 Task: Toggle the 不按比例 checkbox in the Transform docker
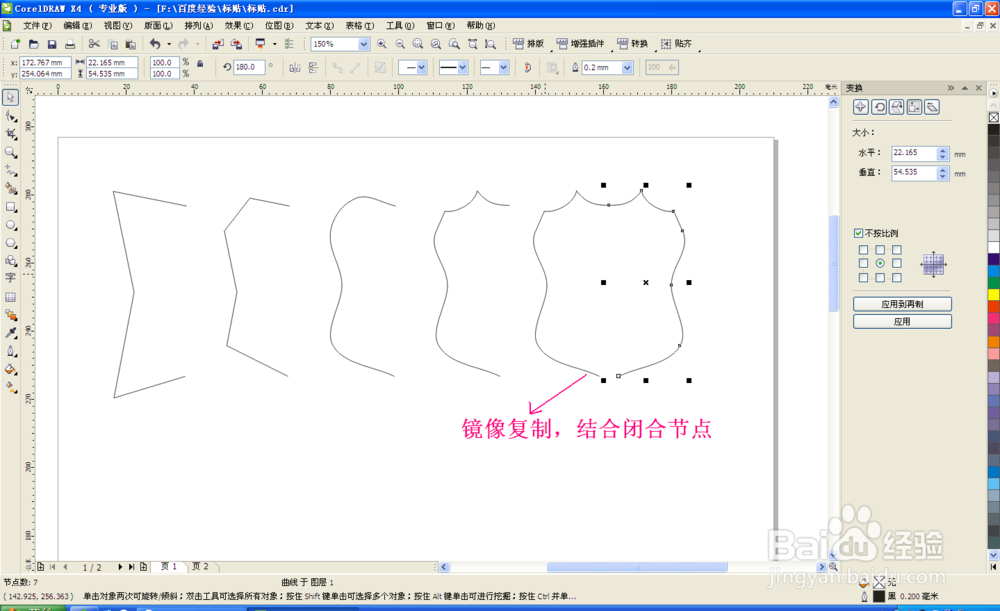[858, 233]
